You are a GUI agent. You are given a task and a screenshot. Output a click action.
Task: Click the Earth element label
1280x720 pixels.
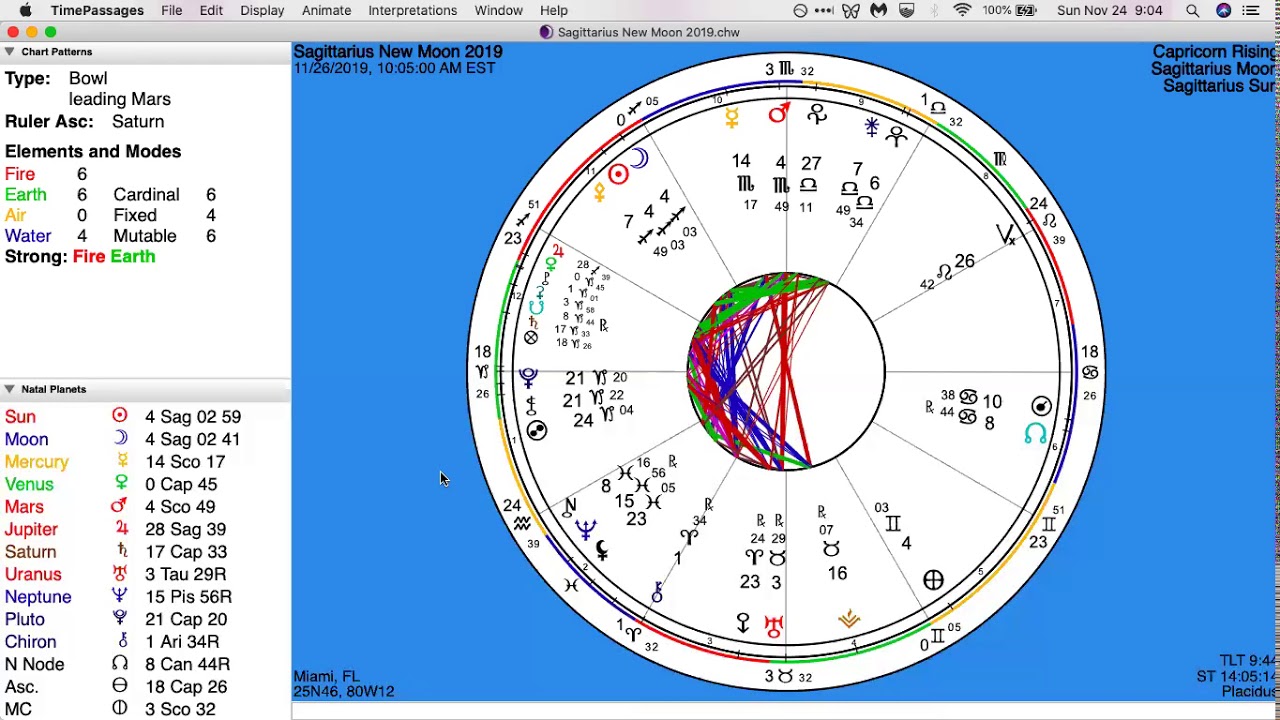(x=25, y=195)
